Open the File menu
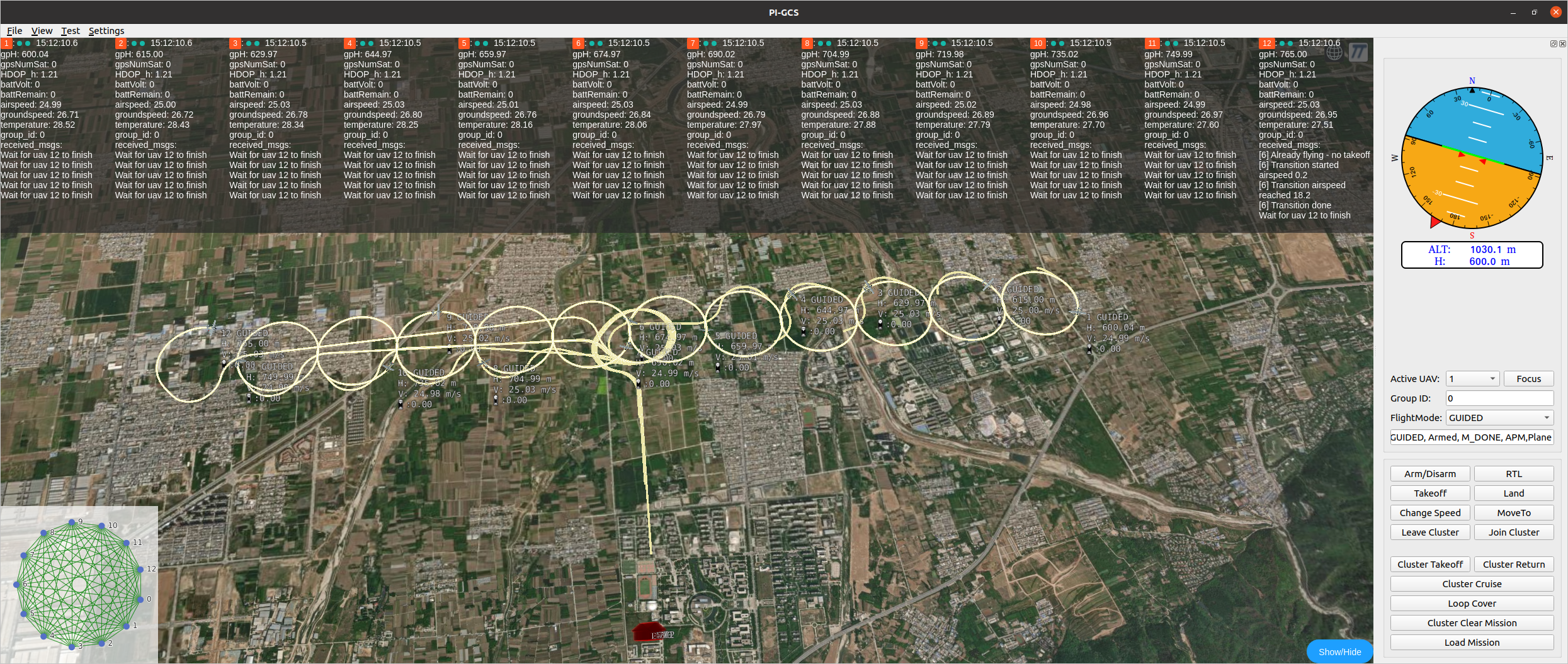 pos(14,30)
